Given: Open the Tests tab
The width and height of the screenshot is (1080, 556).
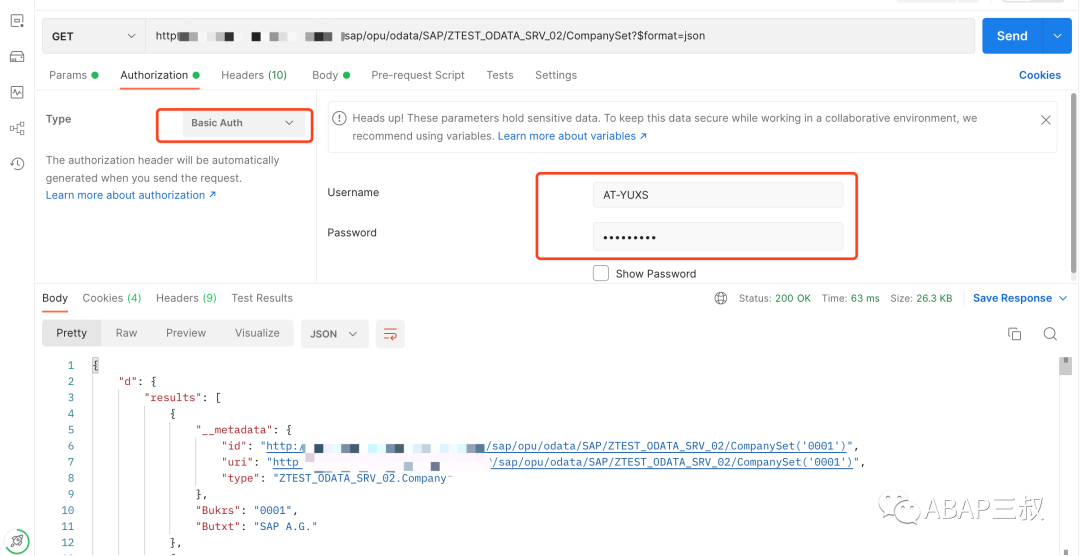Looking at the screenshot, I should (x=499, y=75).
